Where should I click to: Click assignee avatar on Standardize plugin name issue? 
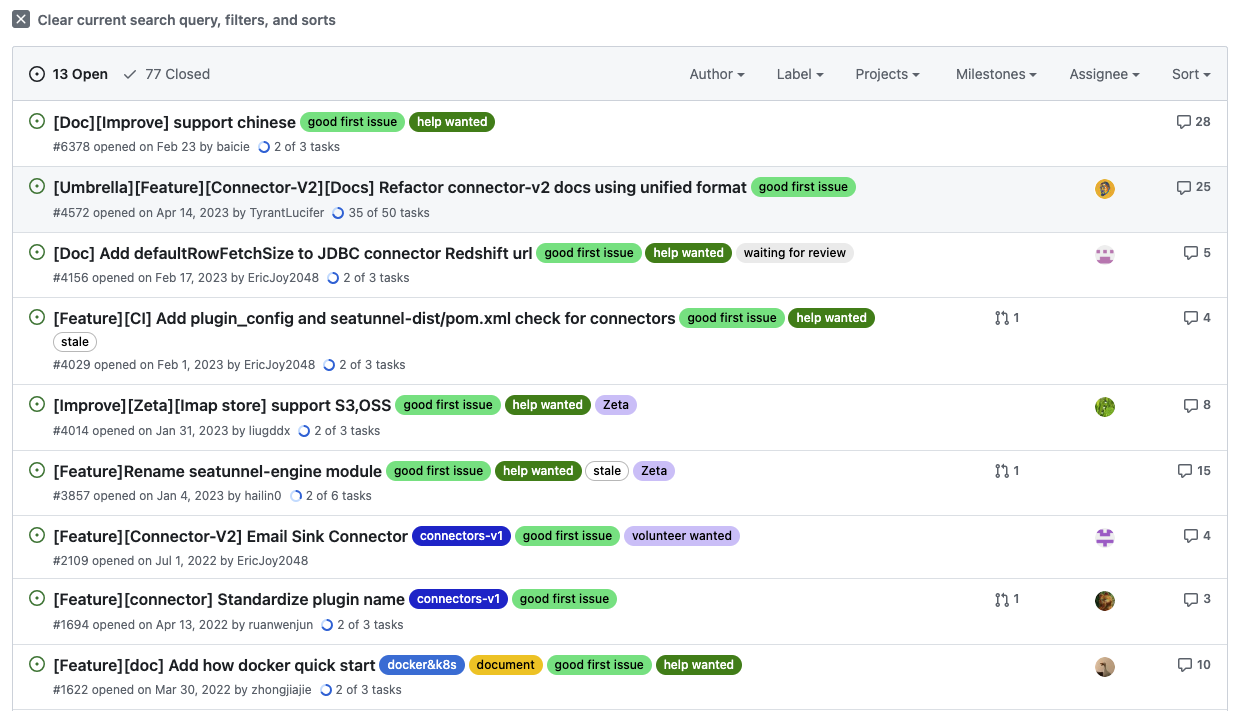[1105, 601]
